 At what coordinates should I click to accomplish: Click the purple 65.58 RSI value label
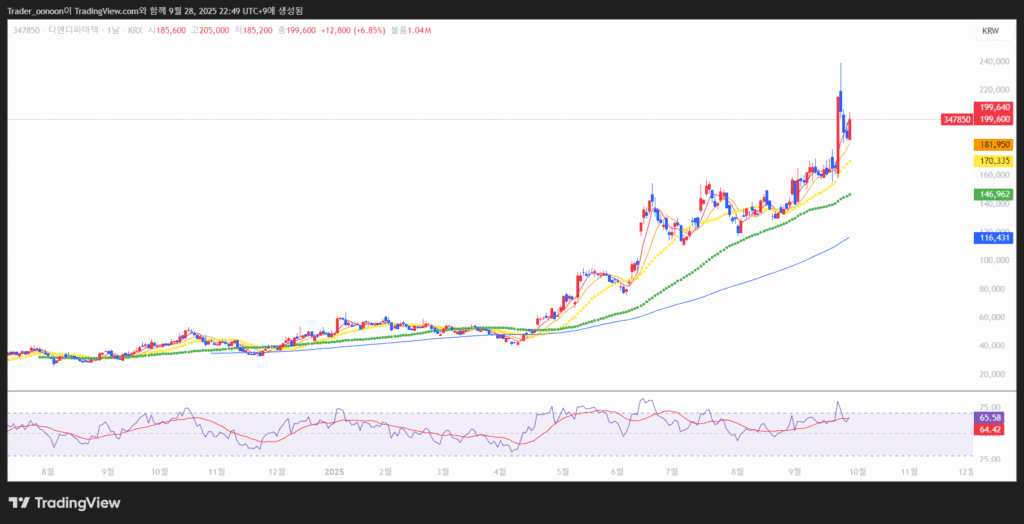(x=990, y=417)
